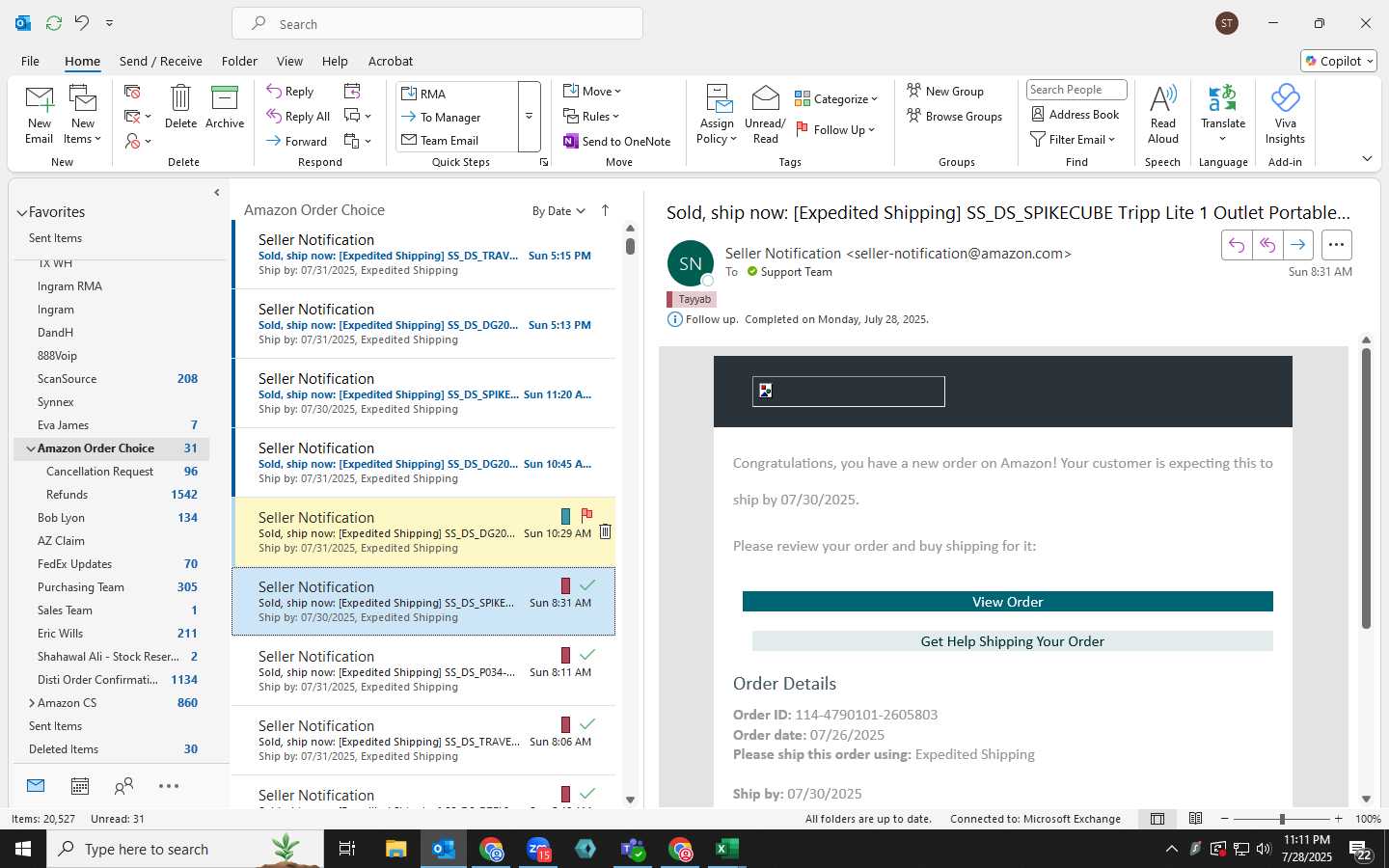Image resolution: width=1389 pixels, height=868 pixels.
Task: Open the Send / Receive tab
Action: click(161, 61)
